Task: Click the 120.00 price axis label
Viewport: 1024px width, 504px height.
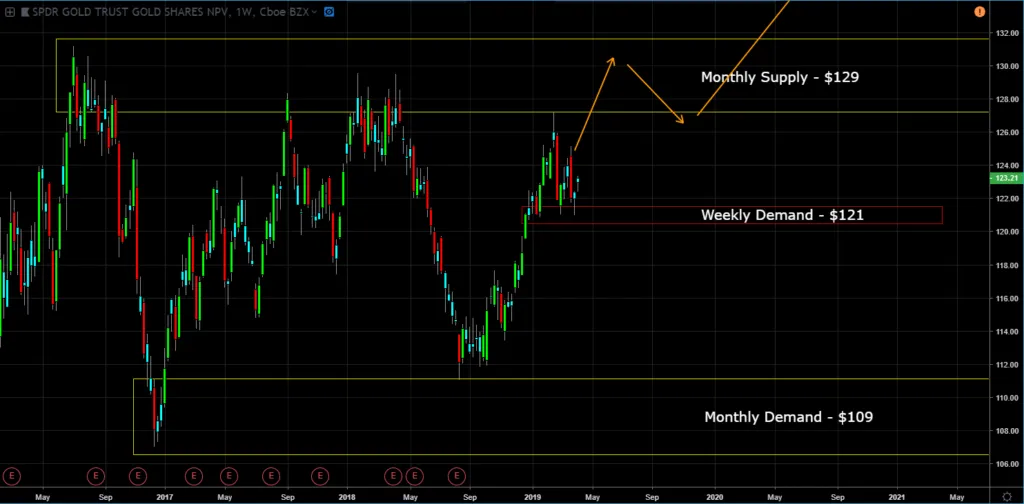Action: click(x=1005, y=232)
